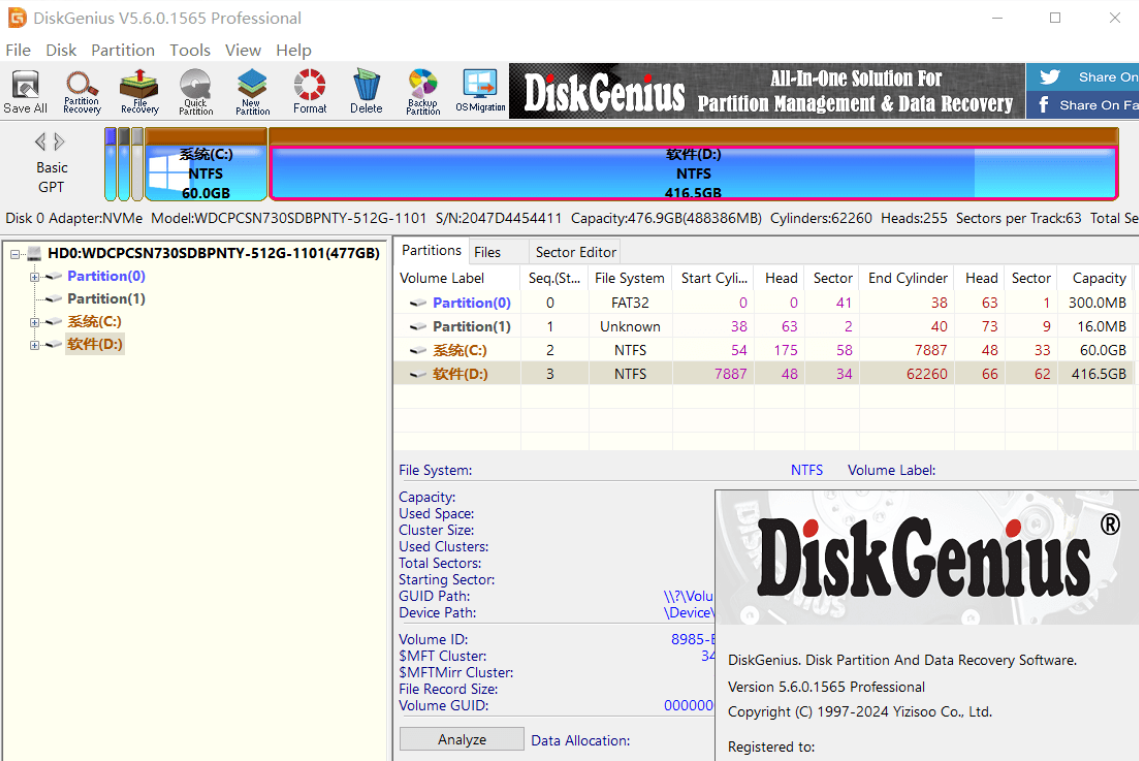This screenshot has height=761, width=1139.
Task: Click the Data Allocation label
Action: pos(580,741)
